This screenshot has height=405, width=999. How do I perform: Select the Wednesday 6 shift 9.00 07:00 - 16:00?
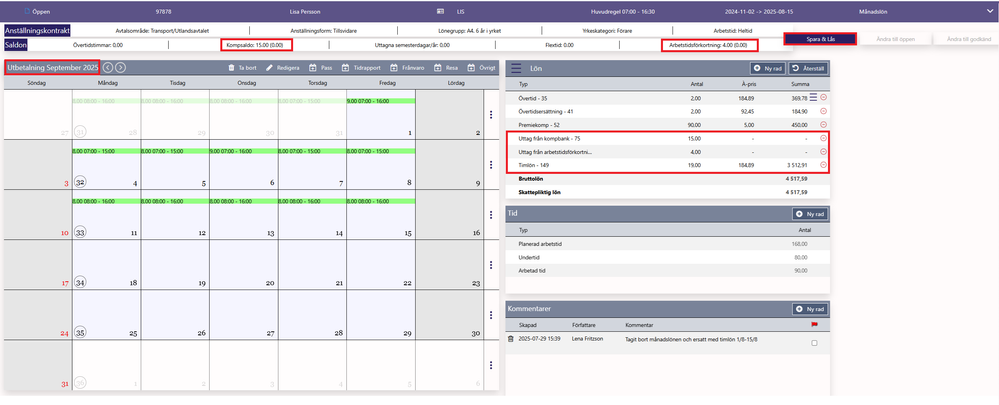tap(244, 151)
